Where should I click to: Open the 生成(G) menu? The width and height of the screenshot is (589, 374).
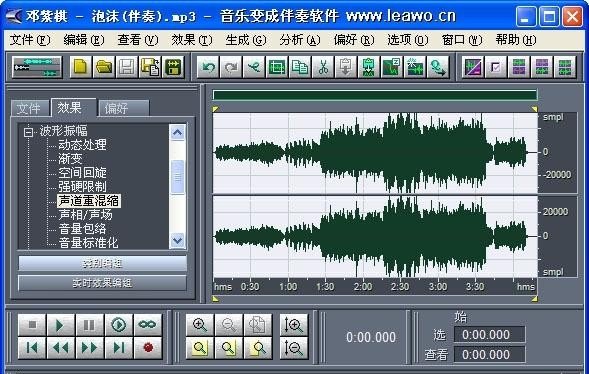pos(246,39)
